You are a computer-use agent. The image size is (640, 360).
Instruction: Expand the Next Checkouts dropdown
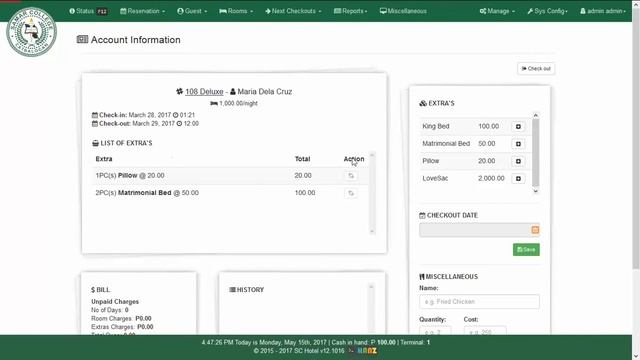click(293, 11)
